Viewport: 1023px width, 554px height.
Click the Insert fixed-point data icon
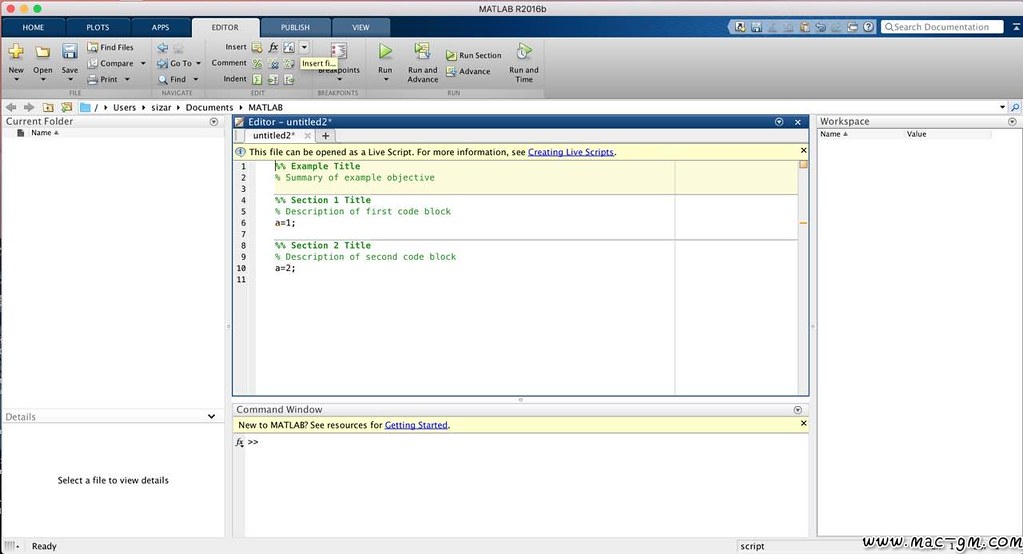(x=289, y=48)
